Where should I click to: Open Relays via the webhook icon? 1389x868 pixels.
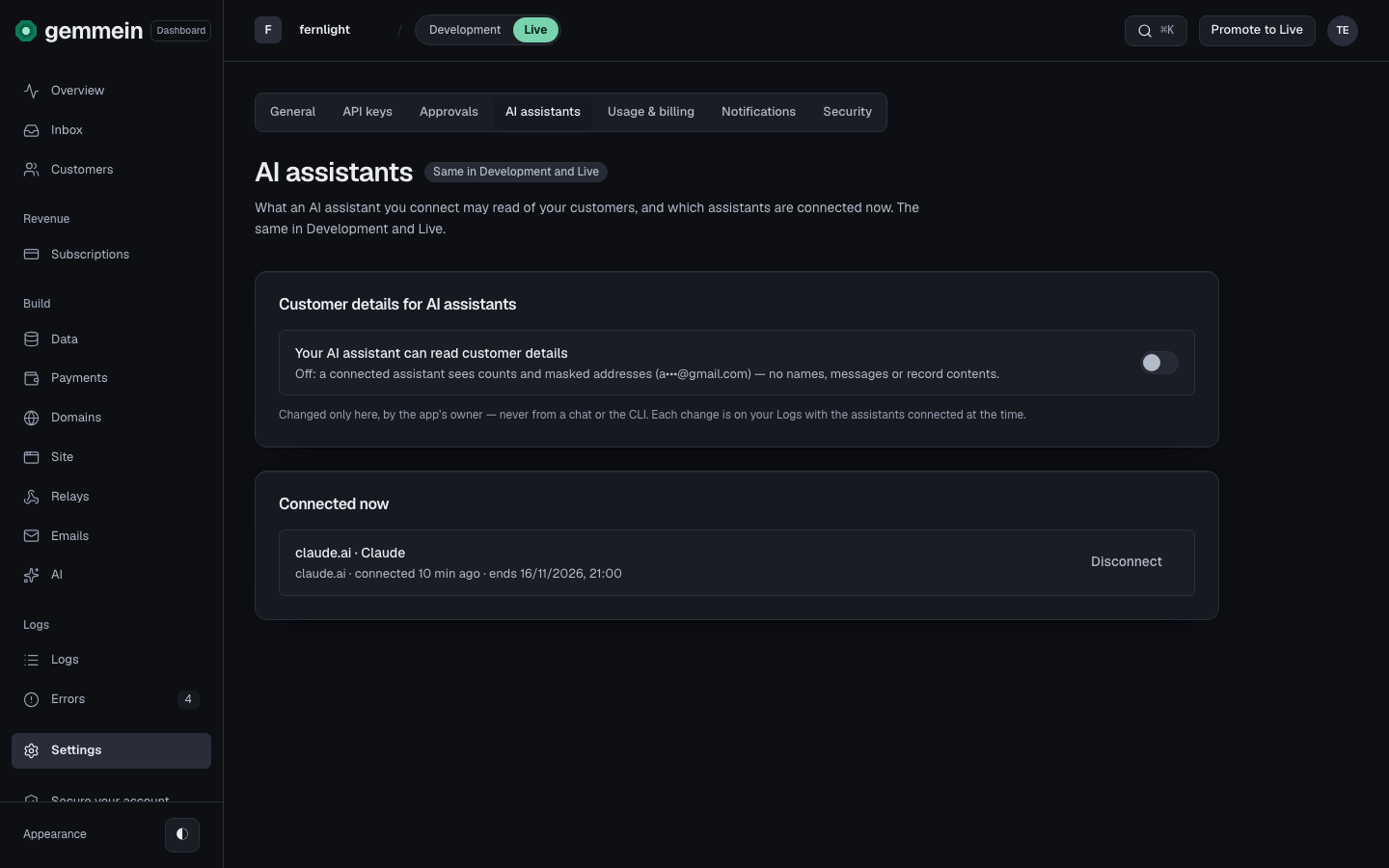pyautogui.click(x=32, y=497)
